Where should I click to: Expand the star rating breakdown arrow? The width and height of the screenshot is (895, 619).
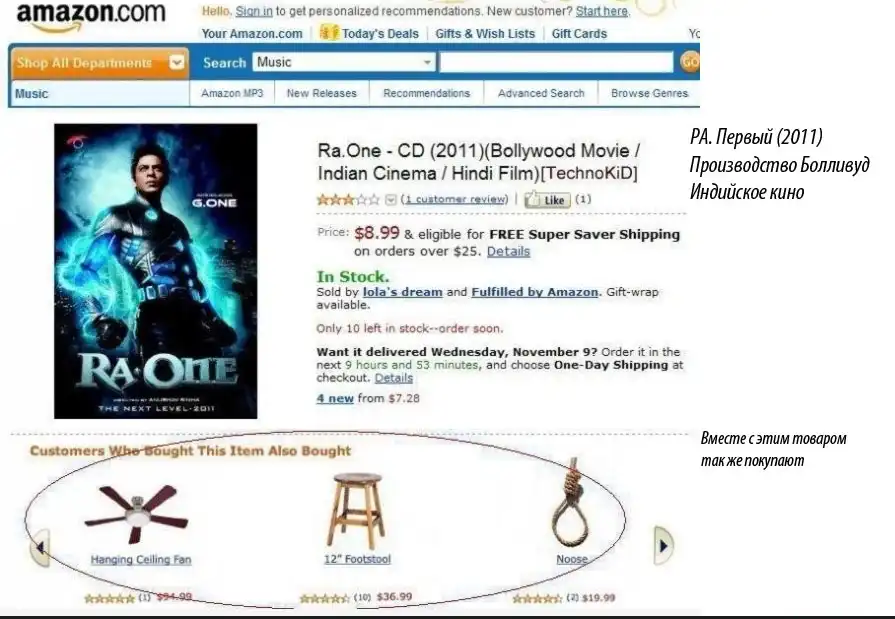(391, 199)
